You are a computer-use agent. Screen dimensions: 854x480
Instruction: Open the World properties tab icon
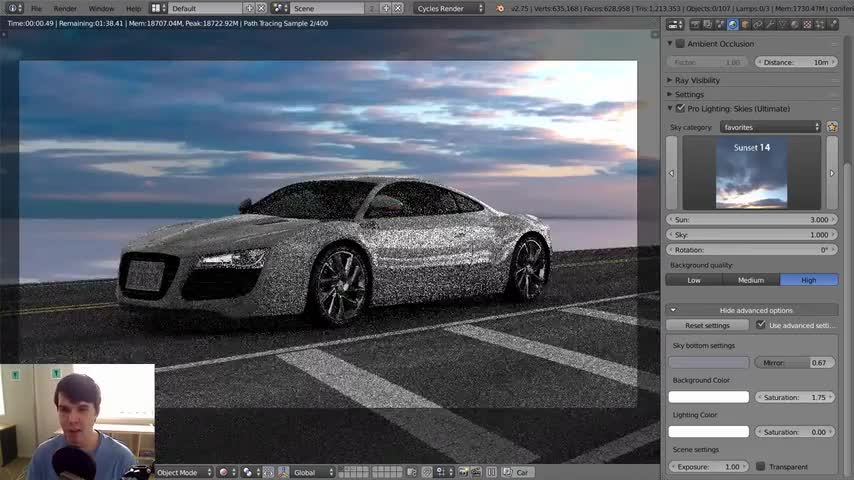pos(733,25)
